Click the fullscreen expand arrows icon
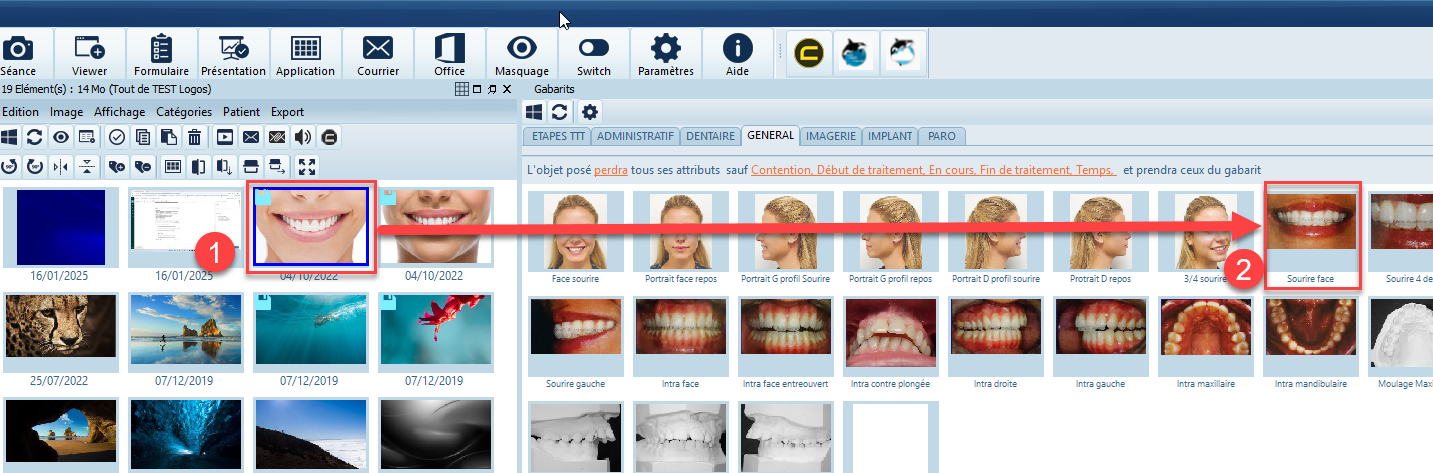Viewport: 1433px width, 473px height. 307,166
